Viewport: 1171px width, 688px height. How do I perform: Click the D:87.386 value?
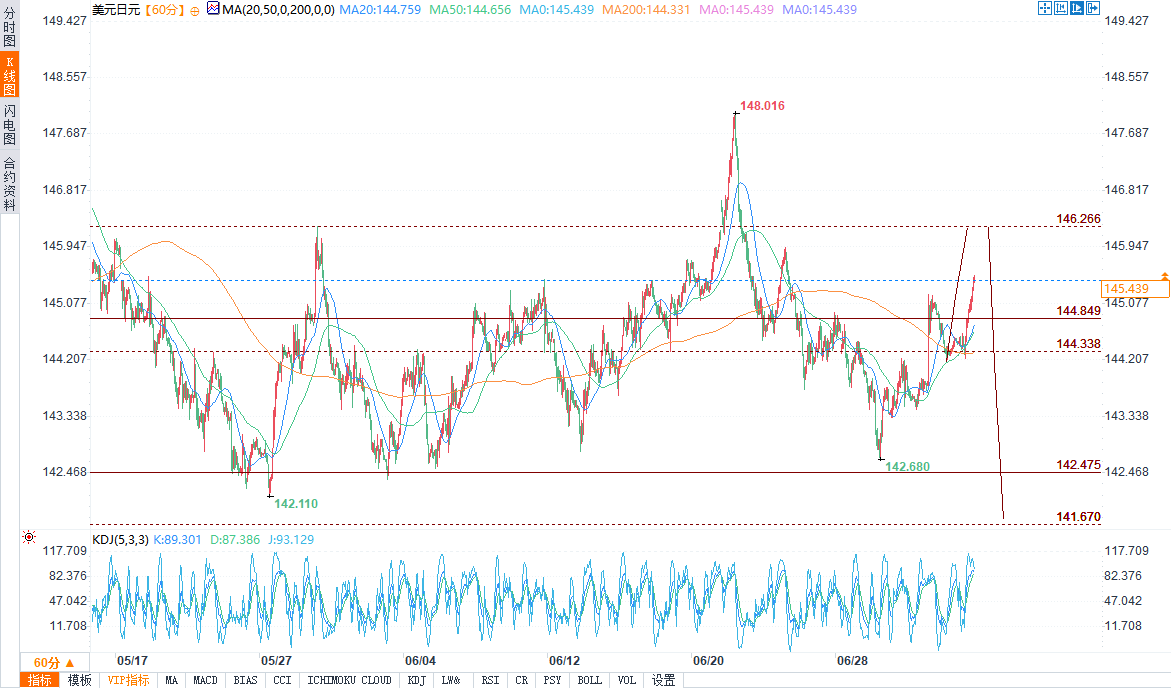[235, 539]
